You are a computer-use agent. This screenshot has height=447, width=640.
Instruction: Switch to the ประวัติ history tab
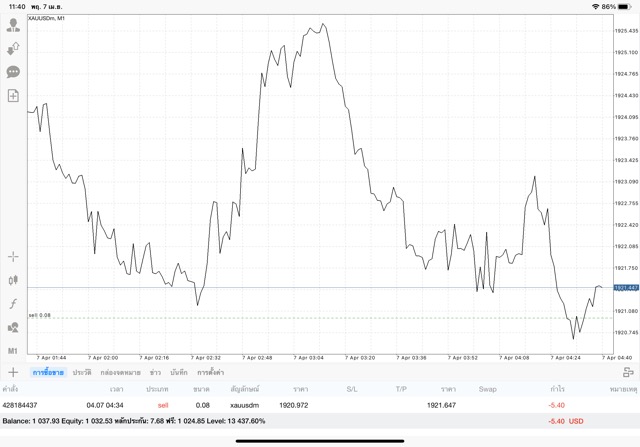point(81,372)
